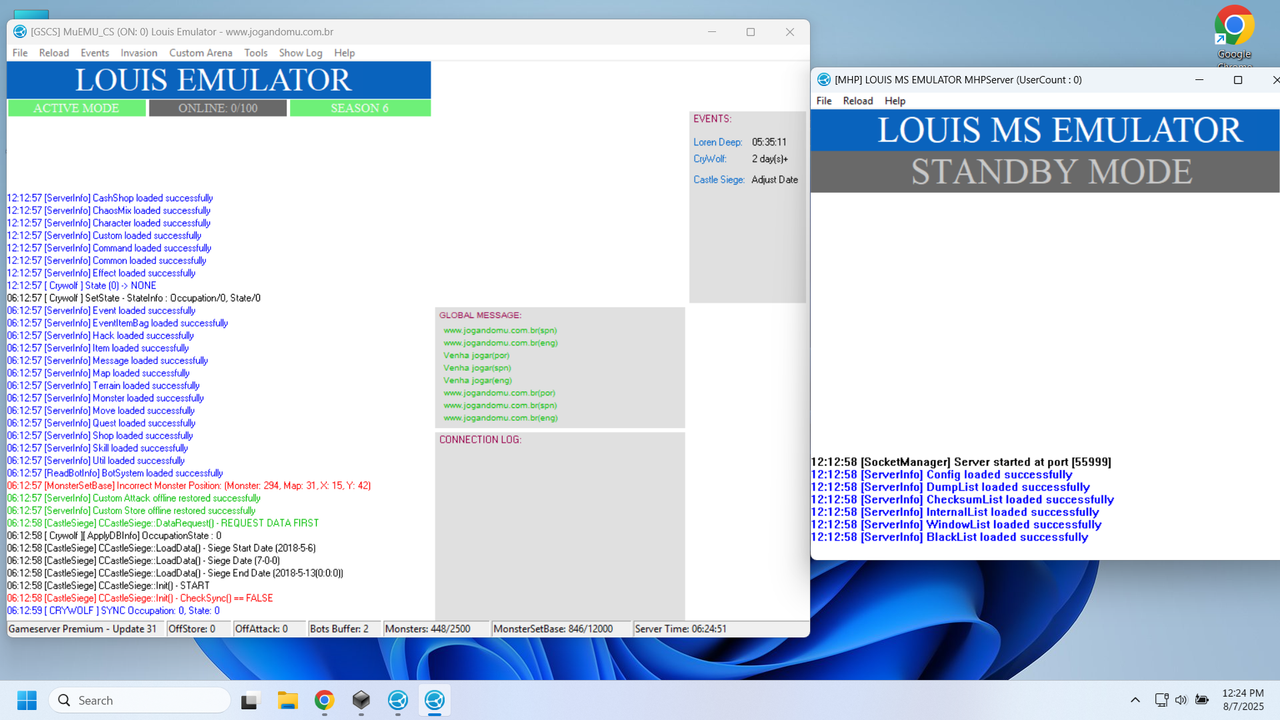Click the CashShop loaded successfully log line
The width and height of the screenshot is (1280, 720).
(x=110, y=198)
